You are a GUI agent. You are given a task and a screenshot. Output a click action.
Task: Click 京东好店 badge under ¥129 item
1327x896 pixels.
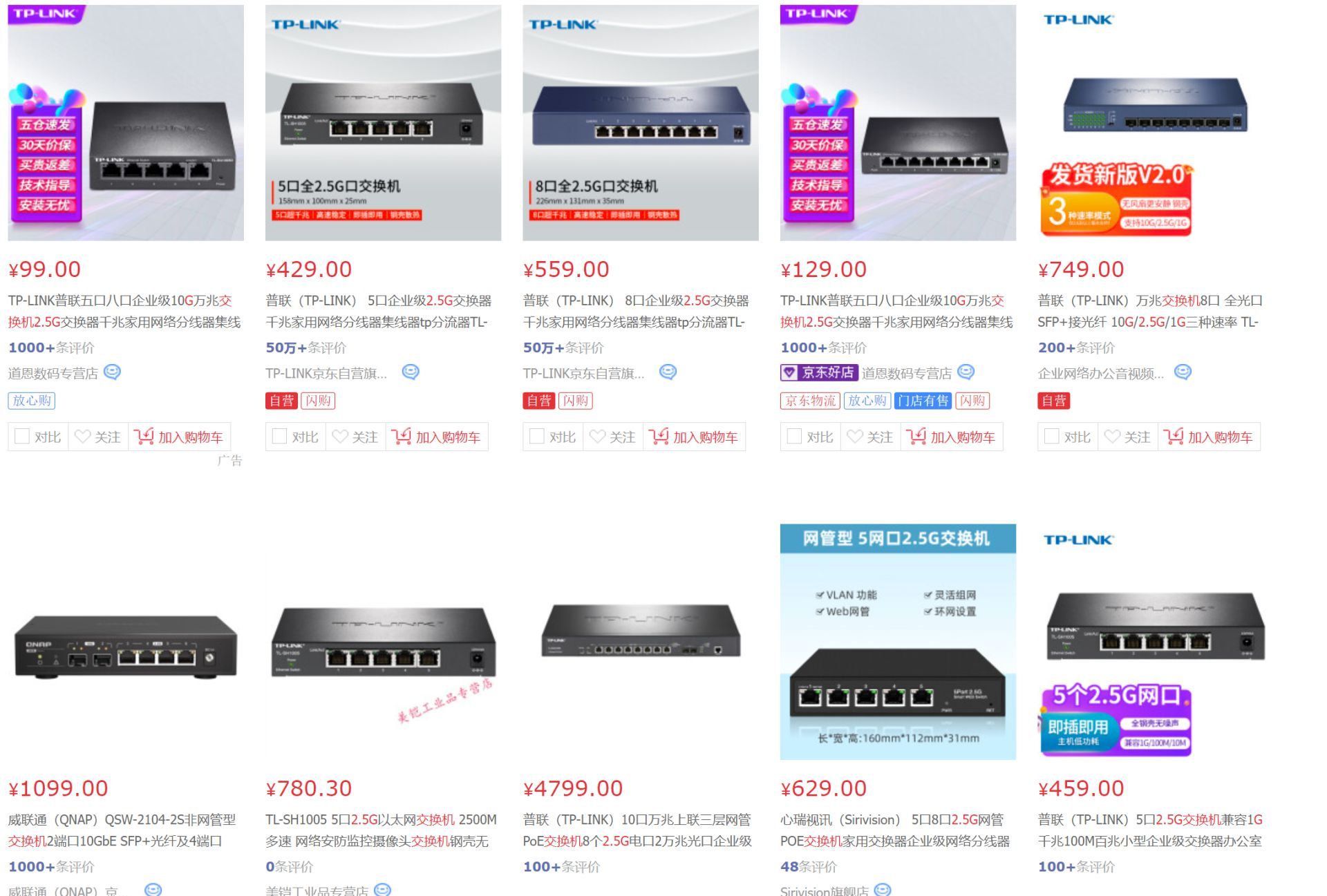pos(819,373)
